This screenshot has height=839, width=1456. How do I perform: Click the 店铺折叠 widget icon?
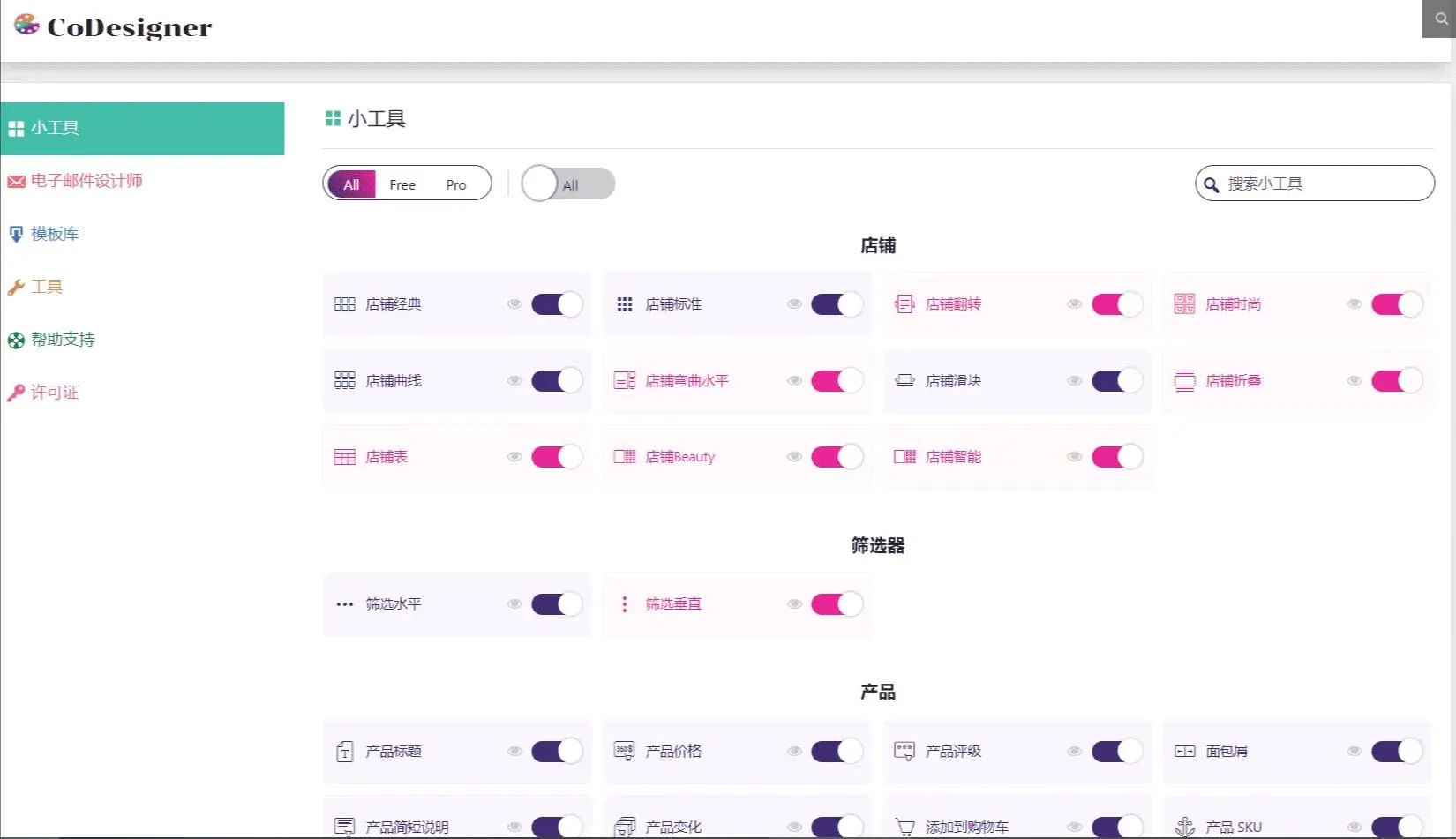coord(1184,380)
